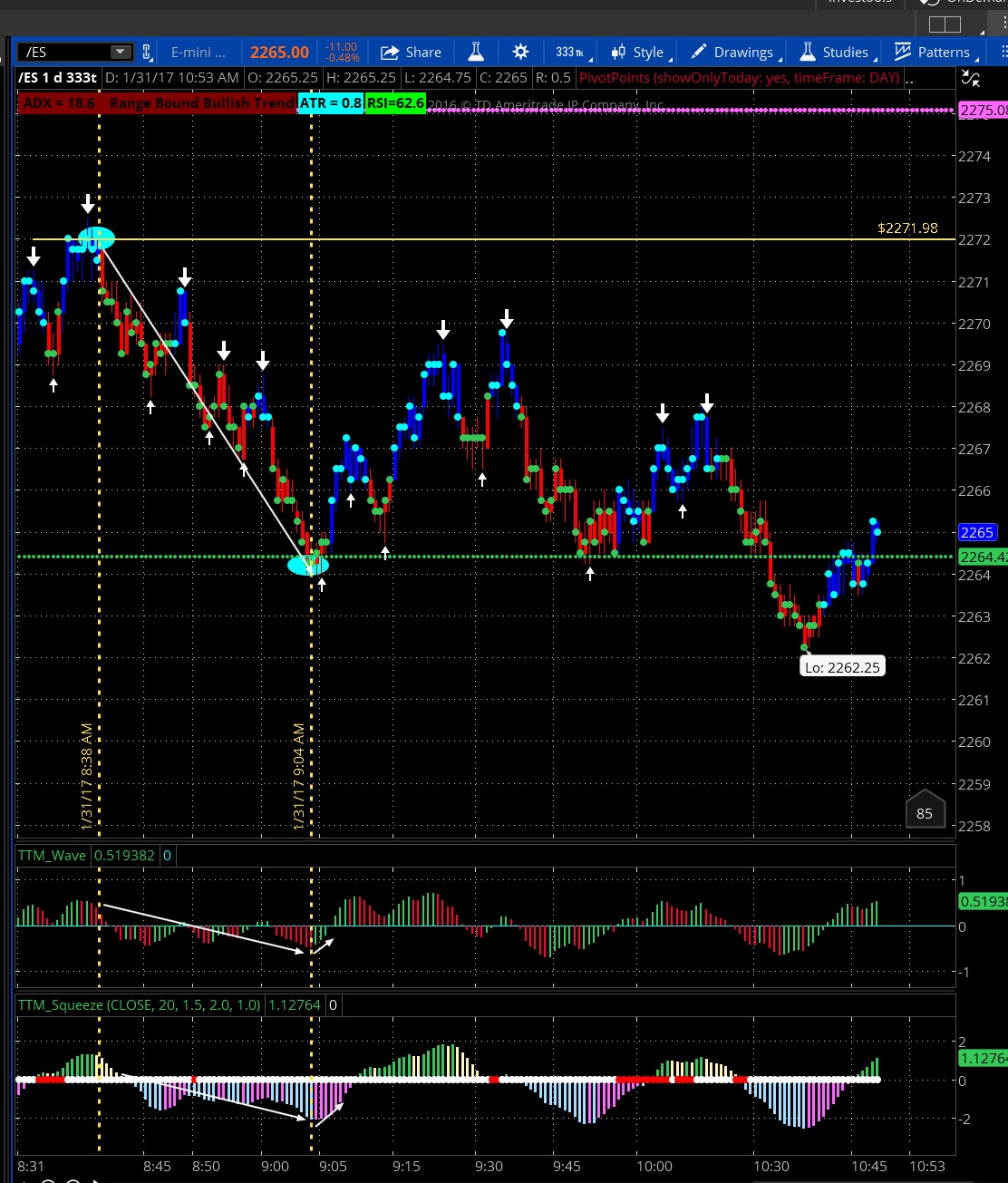Open the Studies menu

(834, 53)
